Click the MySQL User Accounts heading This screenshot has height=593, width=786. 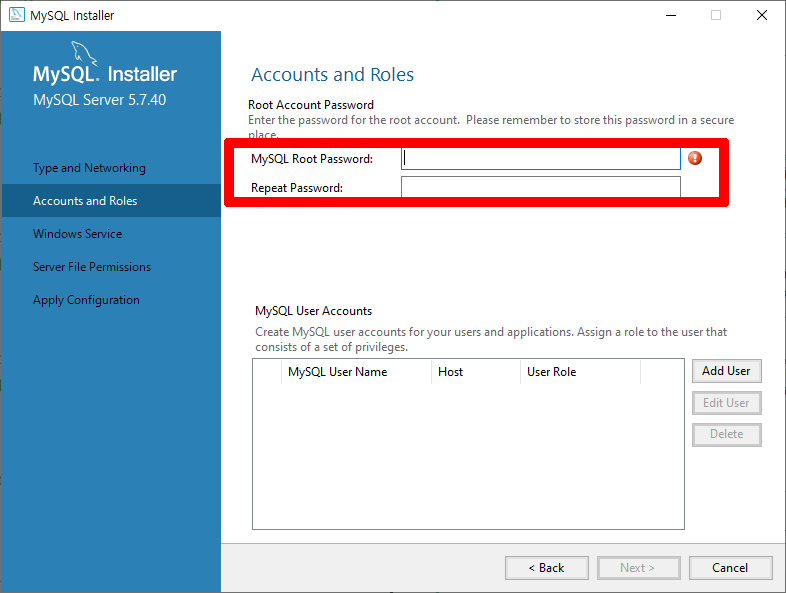[x=313, y=311]
